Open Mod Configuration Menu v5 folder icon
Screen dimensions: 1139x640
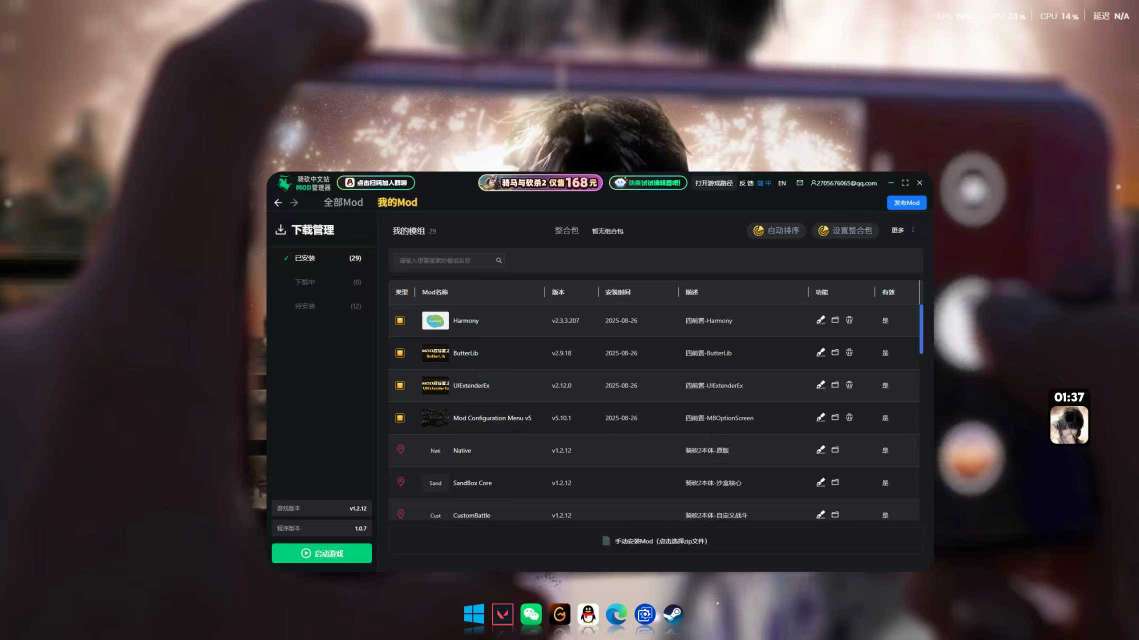tap(835, 418)
